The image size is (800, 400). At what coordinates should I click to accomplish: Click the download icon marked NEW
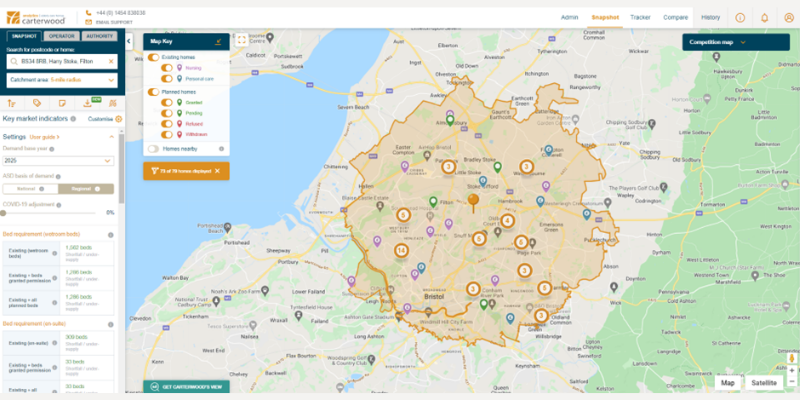87,103
